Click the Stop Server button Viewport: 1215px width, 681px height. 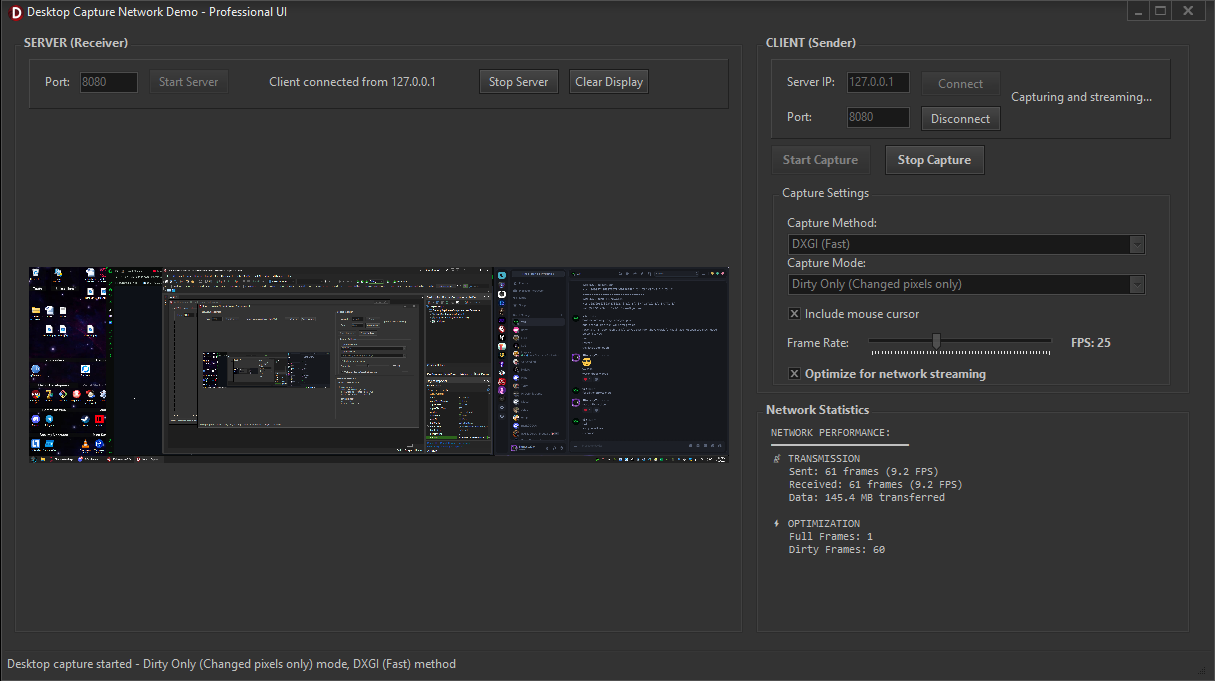518,82
